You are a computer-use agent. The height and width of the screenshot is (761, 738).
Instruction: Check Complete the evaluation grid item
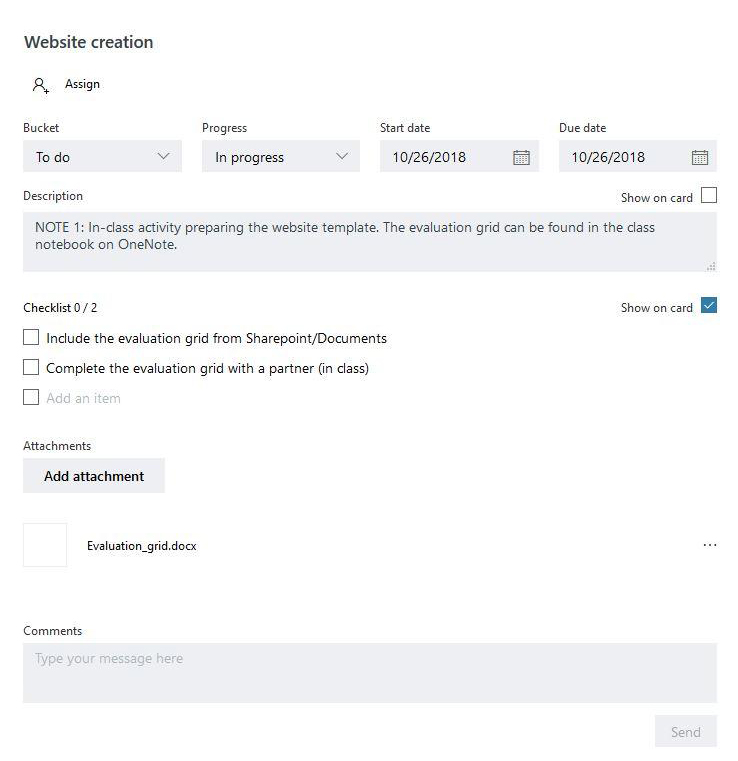(31, 367)
